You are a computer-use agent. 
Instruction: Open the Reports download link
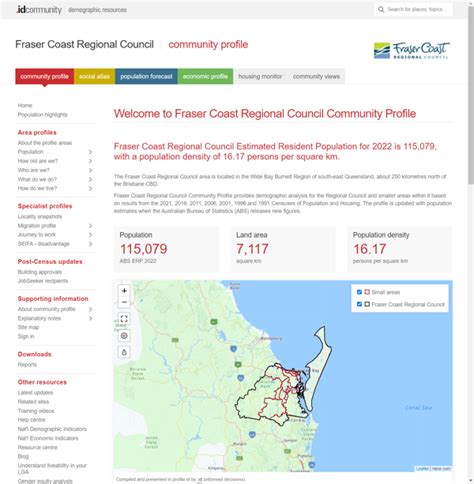[27, 365]
